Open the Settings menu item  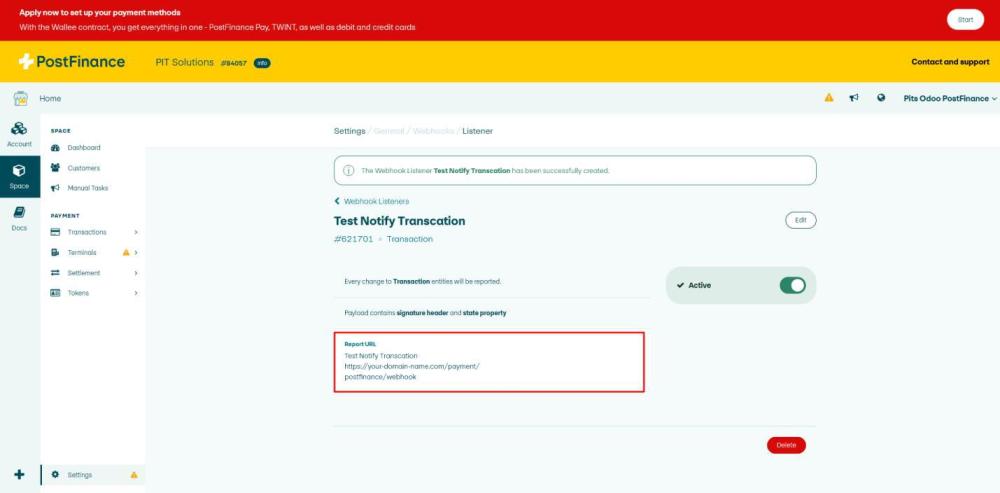pos(92,475)
